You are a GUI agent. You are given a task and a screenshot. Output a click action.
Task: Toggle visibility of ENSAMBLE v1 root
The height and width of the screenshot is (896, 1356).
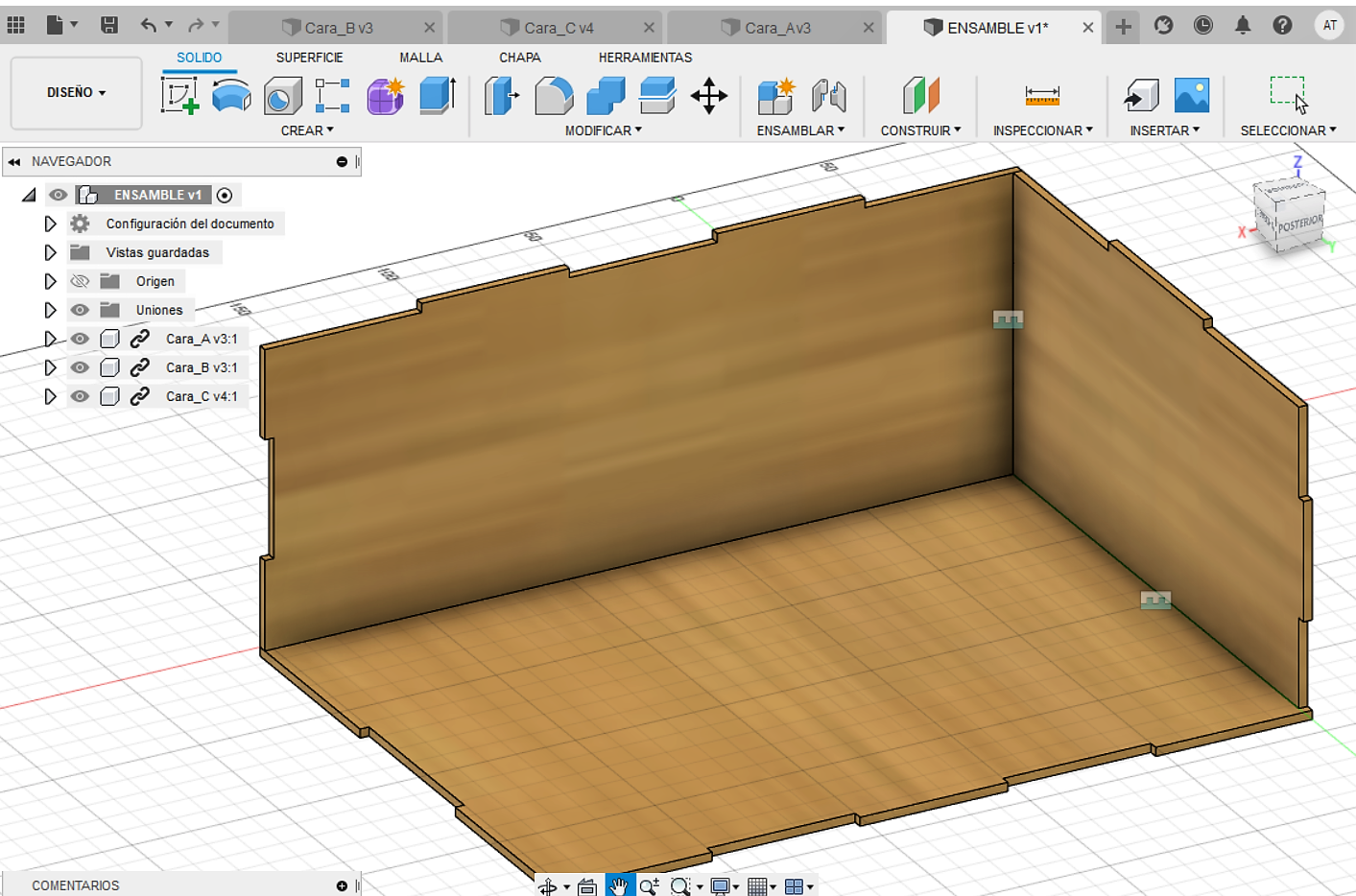click(59, 195)
